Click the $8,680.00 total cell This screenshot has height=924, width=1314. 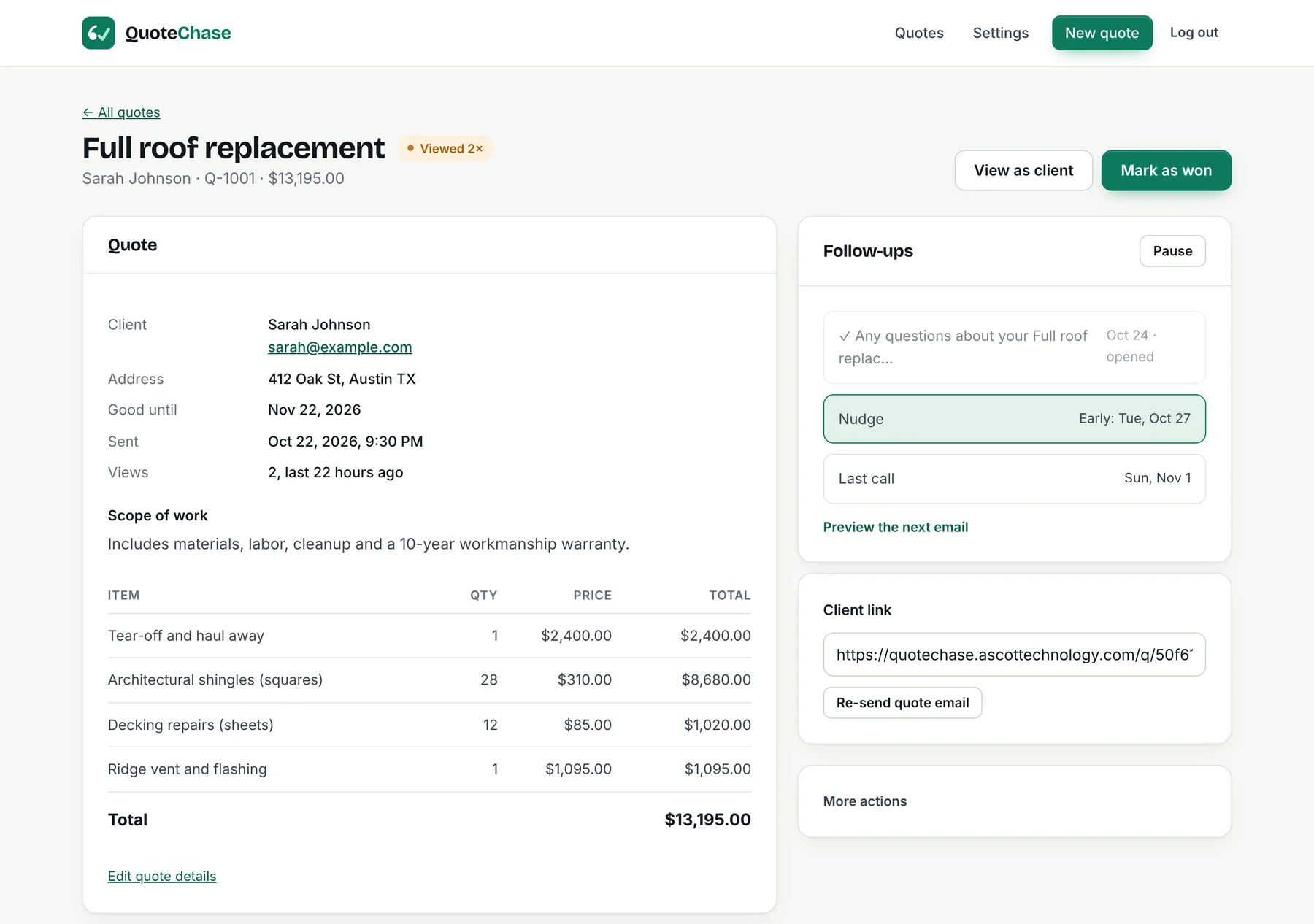[x=716, y=679]
